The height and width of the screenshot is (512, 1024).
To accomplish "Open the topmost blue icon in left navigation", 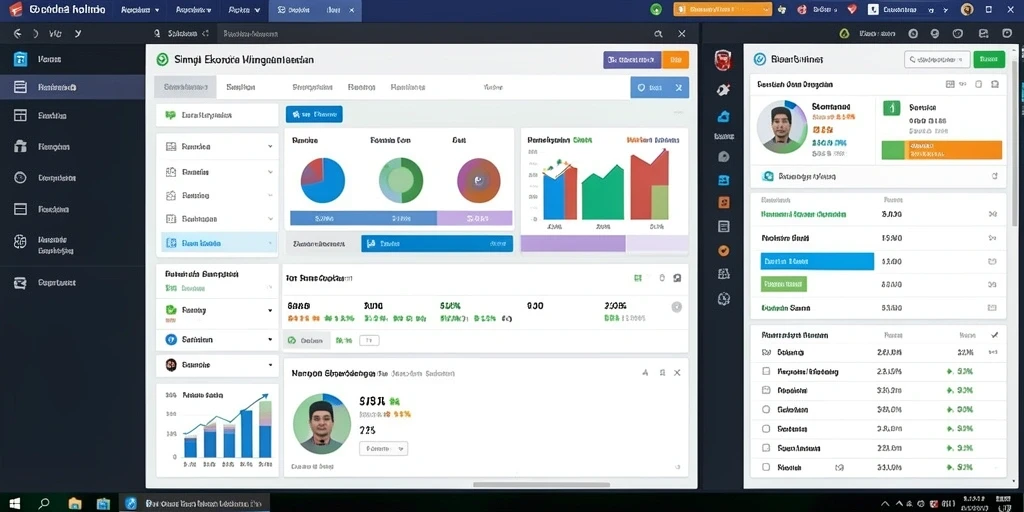I will (20, 59).
